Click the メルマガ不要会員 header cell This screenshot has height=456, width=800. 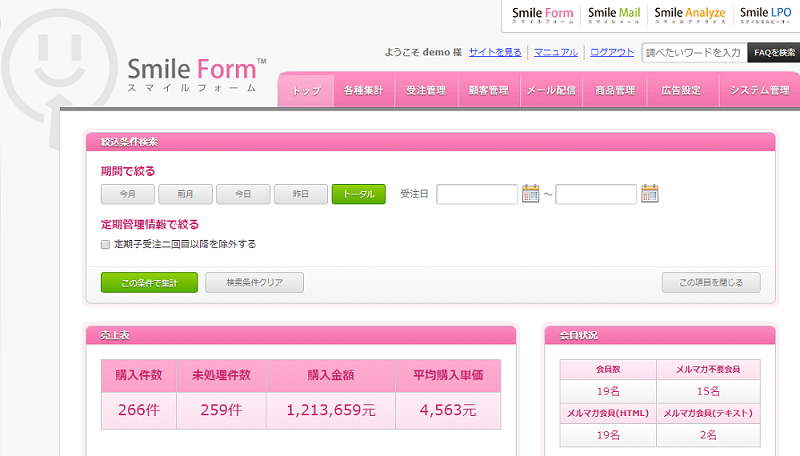[708, 369]
